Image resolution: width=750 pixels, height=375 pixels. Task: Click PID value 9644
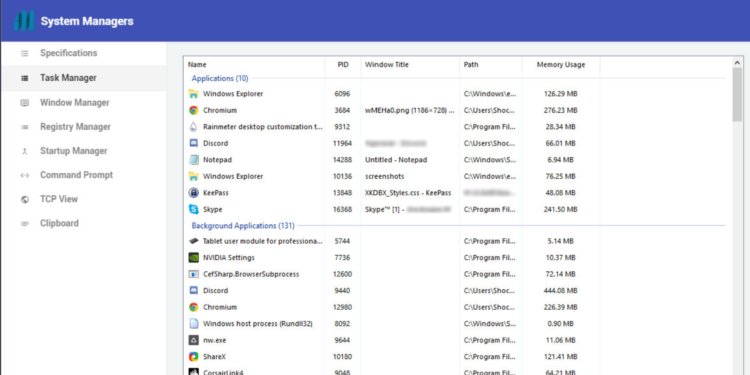(x=342, y=341)
